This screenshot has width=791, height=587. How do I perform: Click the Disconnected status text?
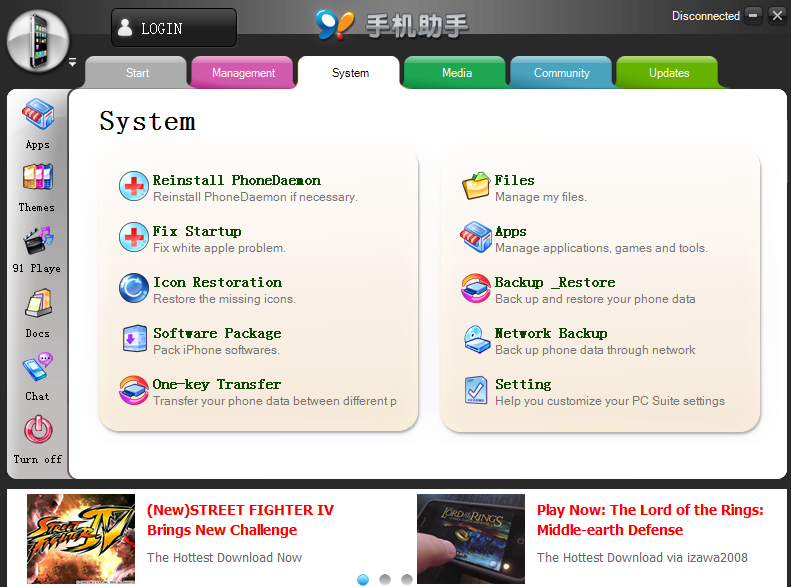coord(706,16)
